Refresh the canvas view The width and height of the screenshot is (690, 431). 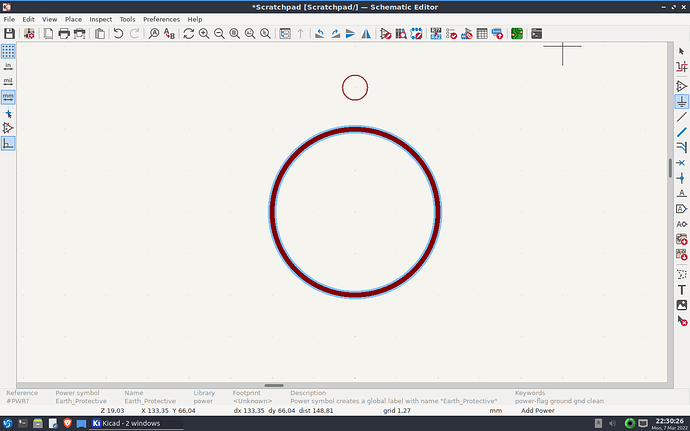189,33
